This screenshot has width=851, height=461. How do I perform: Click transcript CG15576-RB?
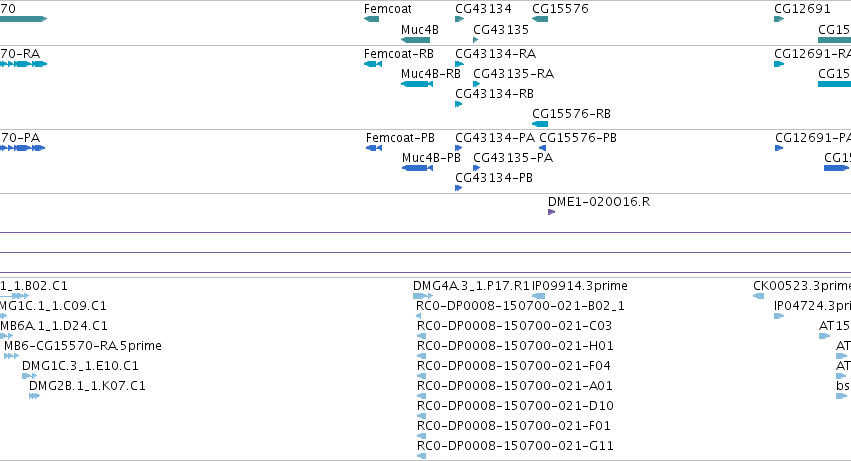click(571, 114)
